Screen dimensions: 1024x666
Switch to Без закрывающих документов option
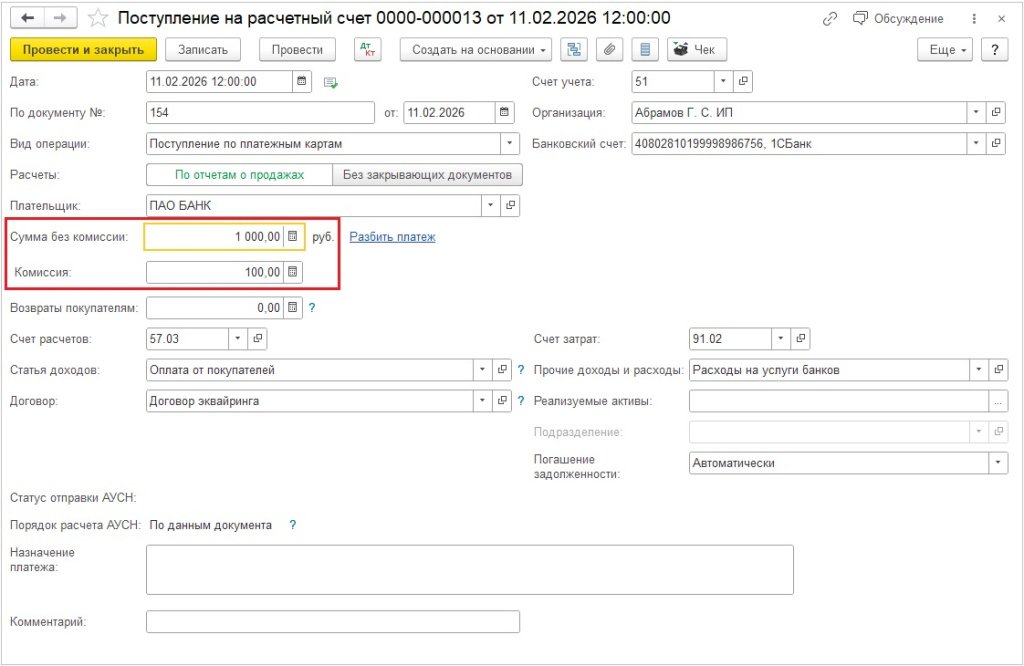pyautogui.click(x=427, y=175)
